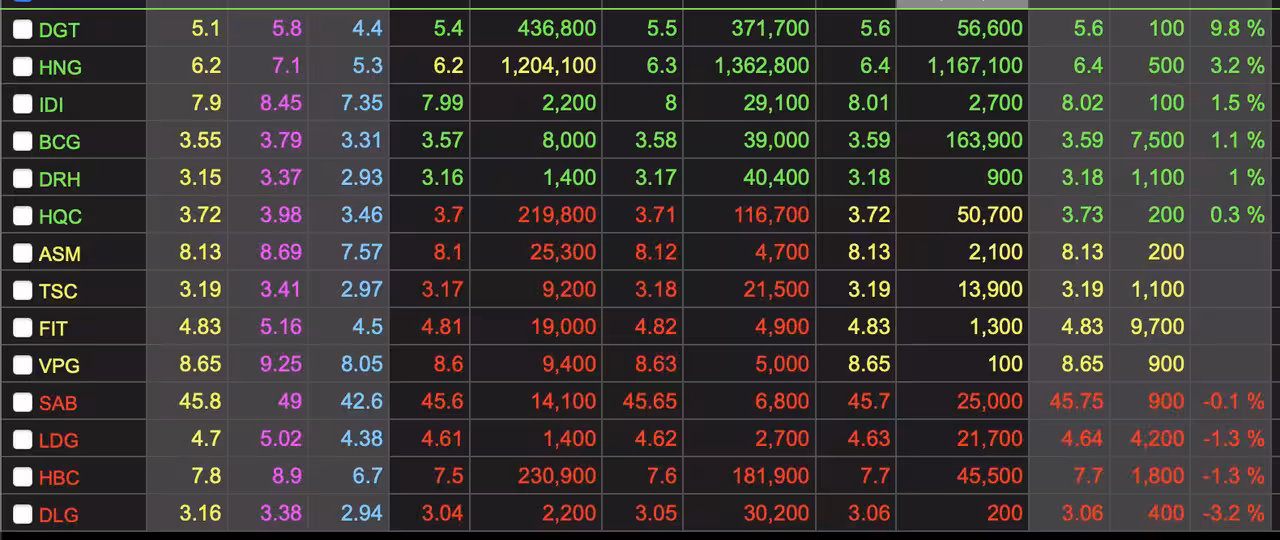Check the SAB row checkbox
Image resolution: width=1280 pixels, height=540 pixels.
point(22,403)
